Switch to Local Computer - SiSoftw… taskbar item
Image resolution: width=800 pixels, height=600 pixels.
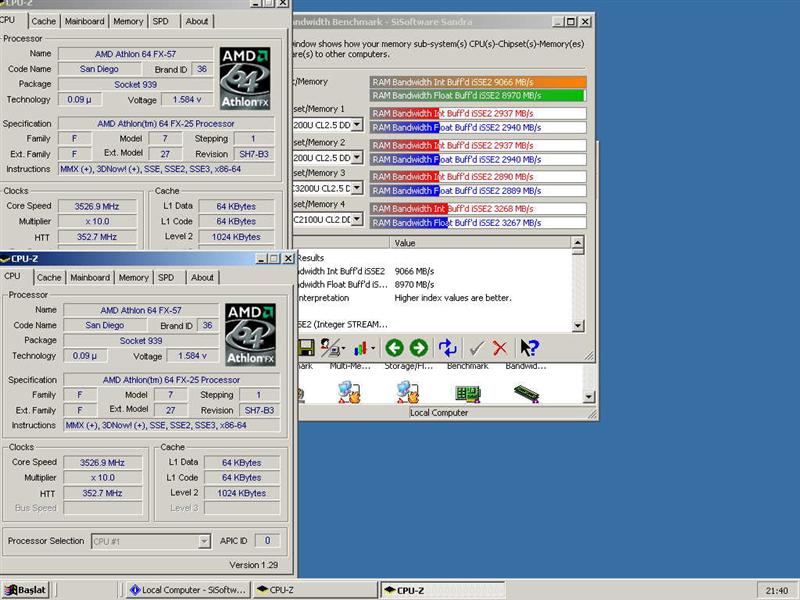[x=188, y=590]
